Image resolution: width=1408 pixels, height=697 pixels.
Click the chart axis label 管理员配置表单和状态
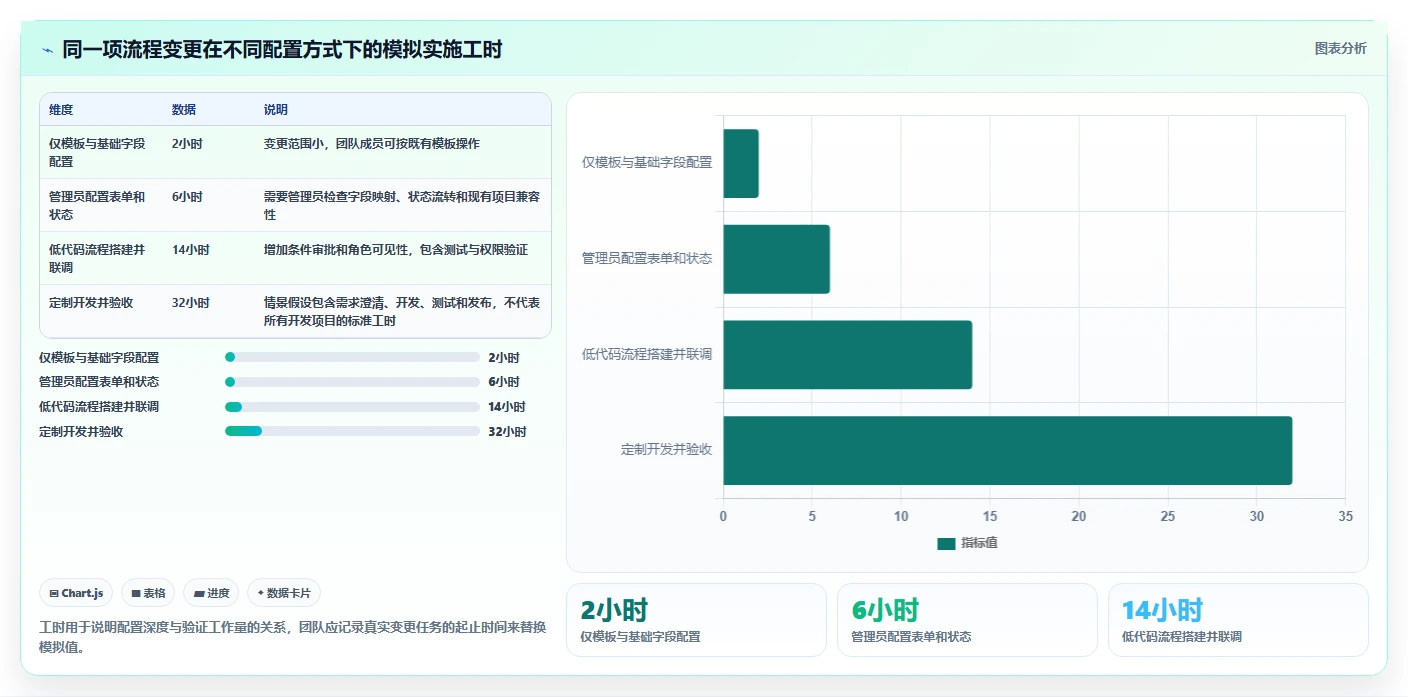tap(647, 258)
